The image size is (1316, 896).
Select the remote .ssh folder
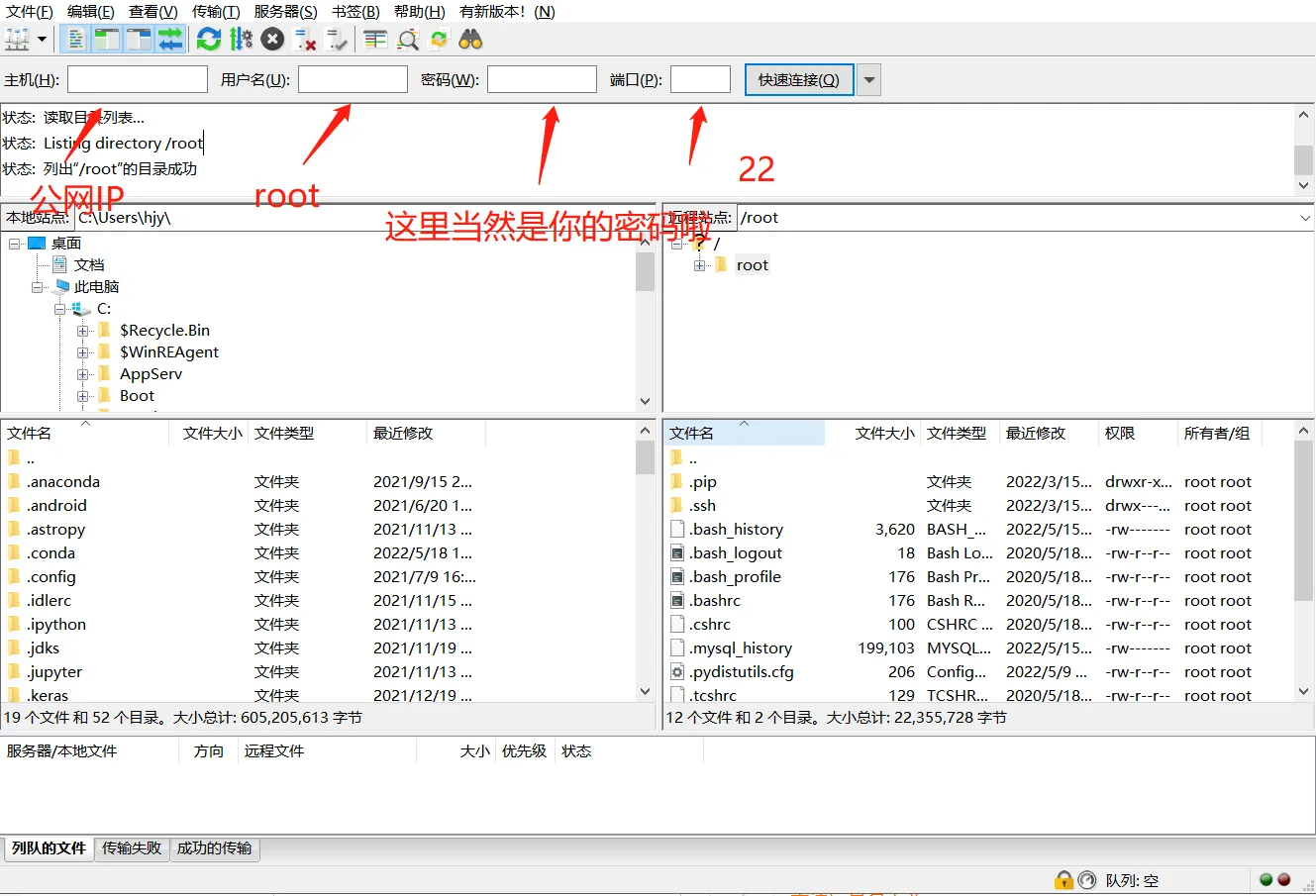(x=702, y=506)
